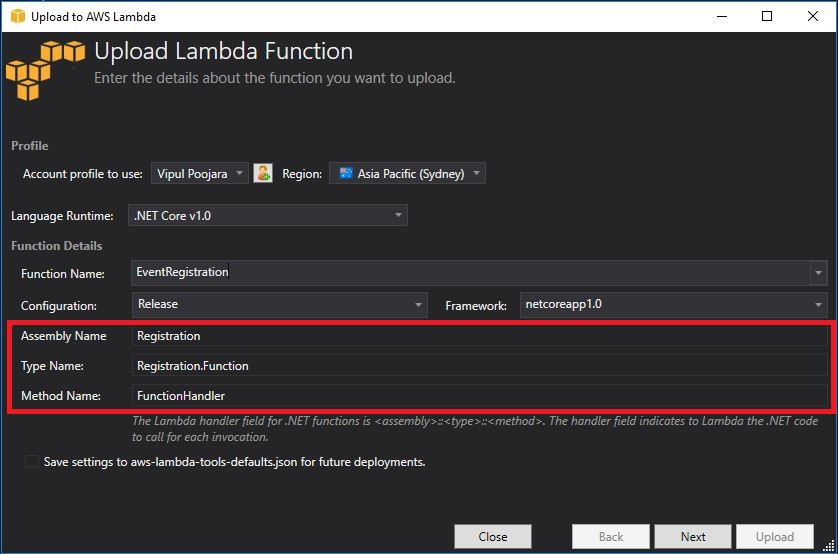Click the 'Profile' section heading
Screen dimensions: 838x554
click(30, 146)
